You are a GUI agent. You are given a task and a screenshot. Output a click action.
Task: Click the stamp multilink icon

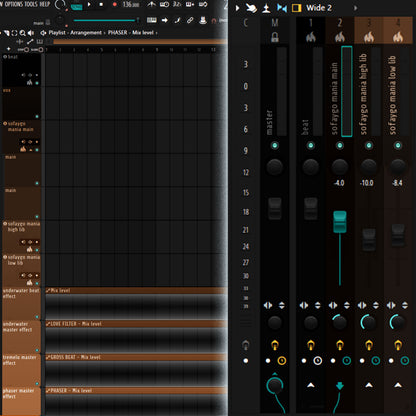[x=203, y=20]
